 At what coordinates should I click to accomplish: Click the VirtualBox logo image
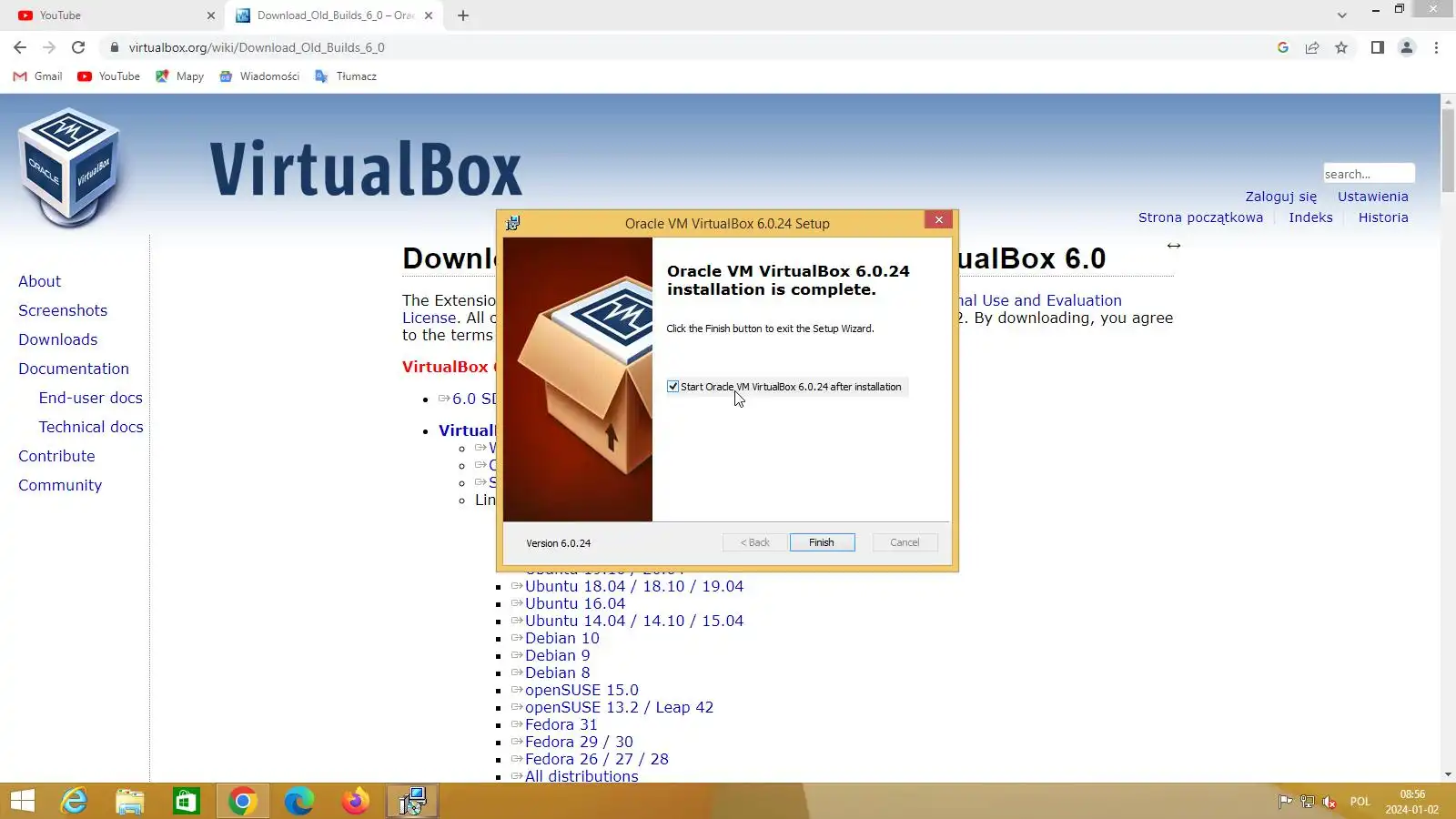[x=69, y=167]
